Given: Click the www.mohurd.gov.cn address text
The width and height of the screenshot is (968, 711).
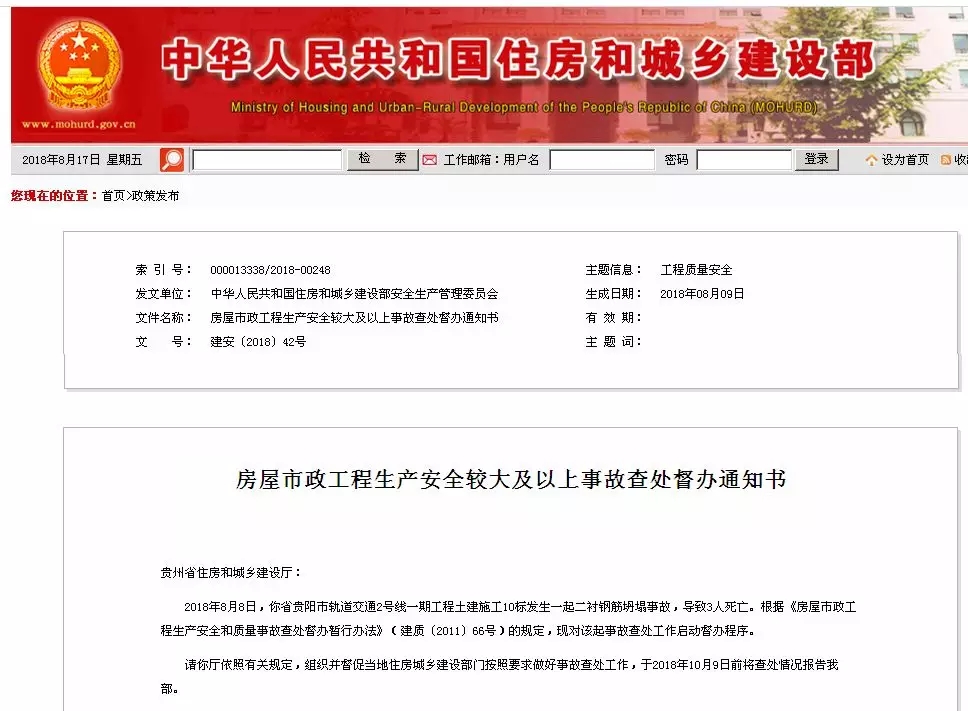Looking at the screenshot, I should click(x=79, y=124).
